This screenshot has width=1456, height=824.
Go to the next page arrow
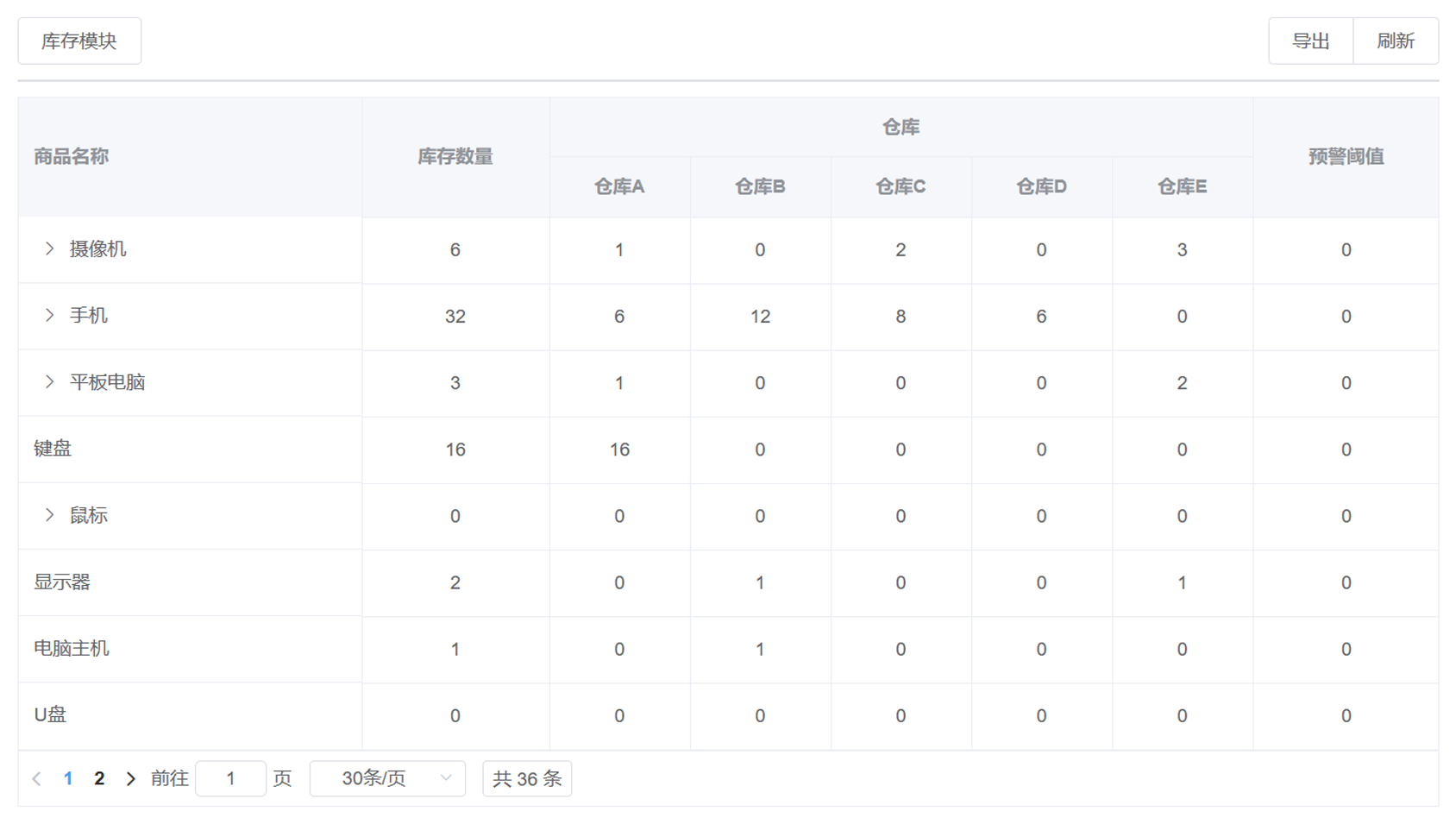coord(130,779)
